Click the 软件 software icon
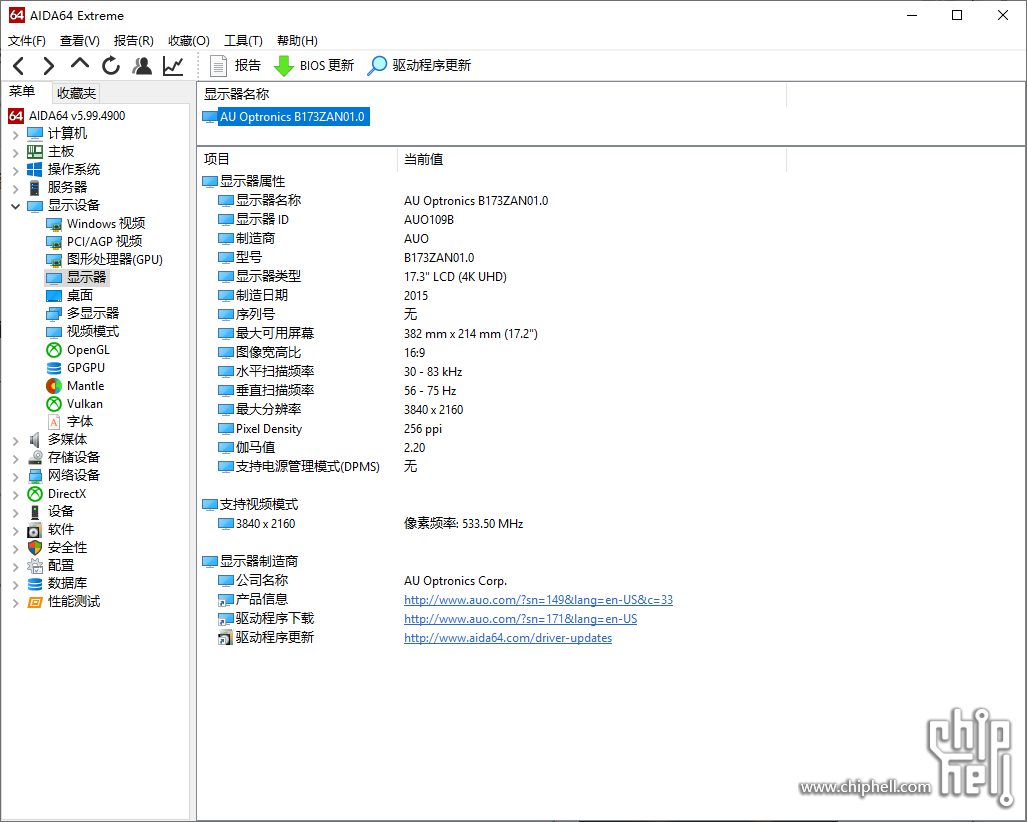The width and height of the screenshot is (1027, 822). tap(35, 530)
